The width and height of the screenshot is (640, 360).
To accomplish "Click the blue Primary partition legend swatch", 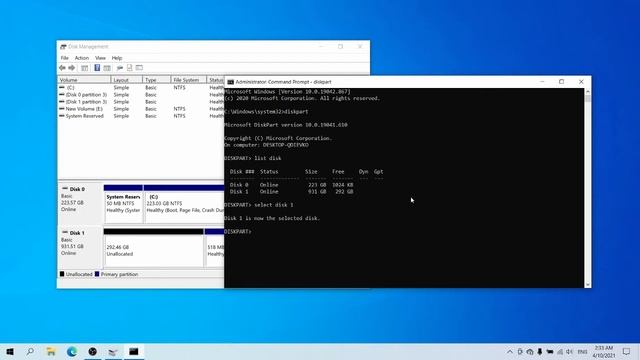I will [x=97, y=274].
